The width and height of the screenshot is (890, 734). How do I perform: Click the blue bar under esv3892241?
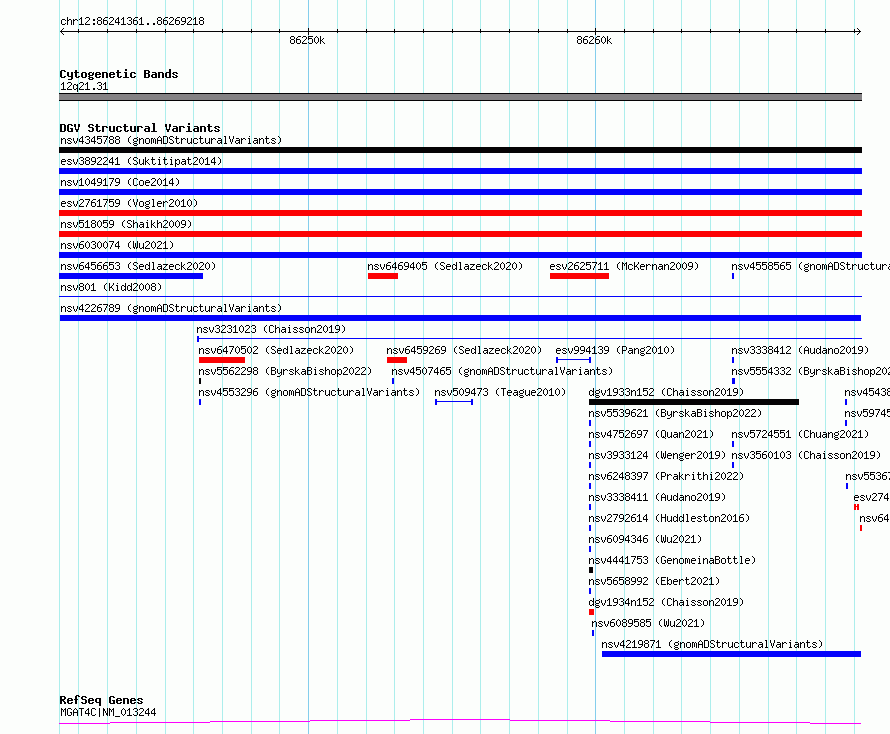pyautogui.click(x=460, y=171)
